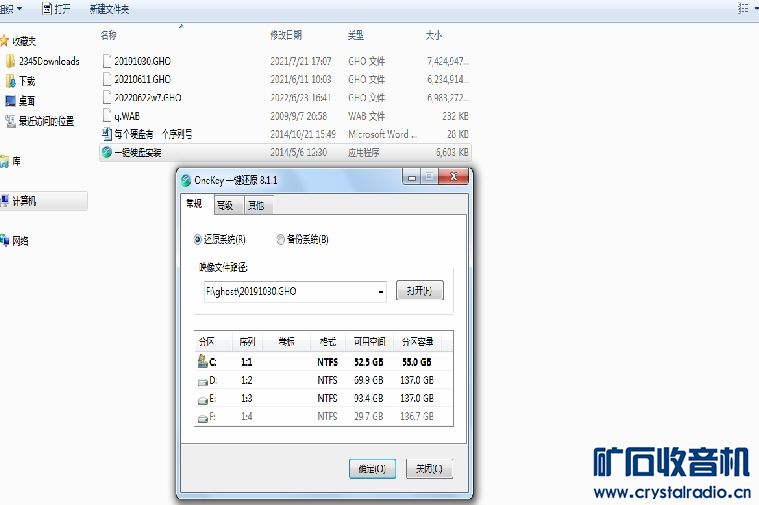
Task: Open the 2345Downloads folder icon in sidebar
Action: pyautogui.click(x=10, y=61)
